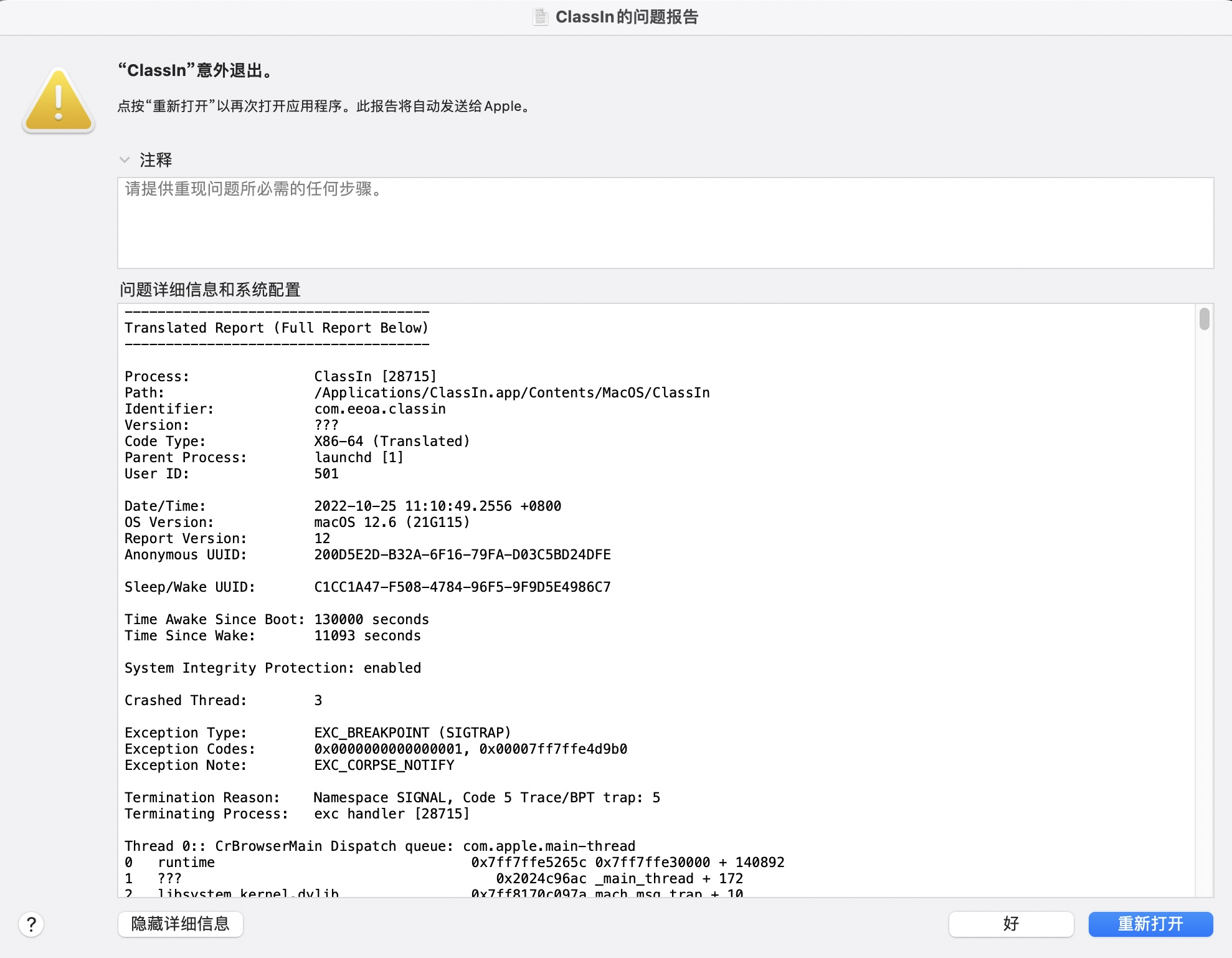The image size is (1232, 958).
Task: Click the Crashed Thread value '3'
Action: coord(318,700)
